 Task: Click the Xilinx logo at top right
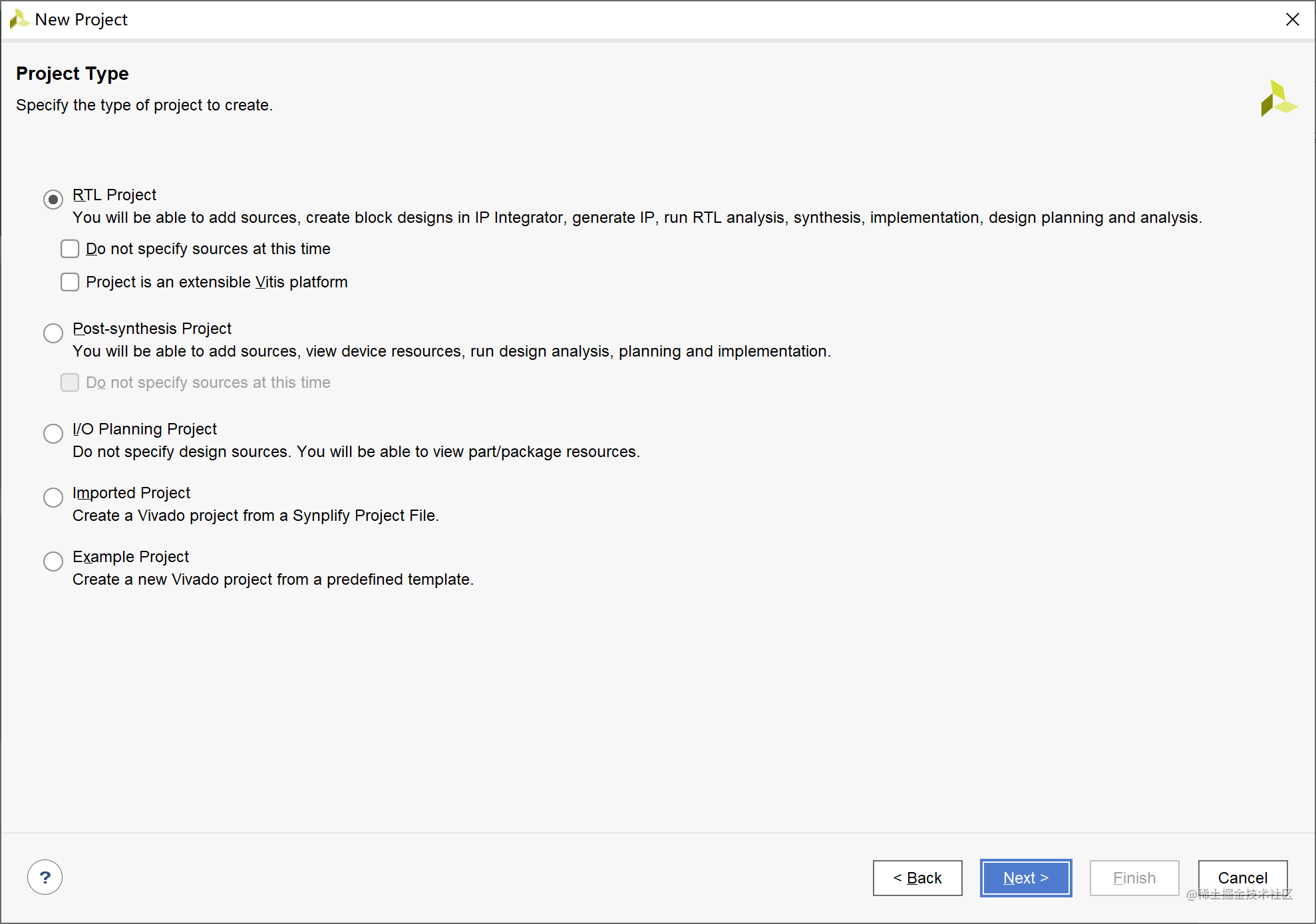[x=1277, y=99]
